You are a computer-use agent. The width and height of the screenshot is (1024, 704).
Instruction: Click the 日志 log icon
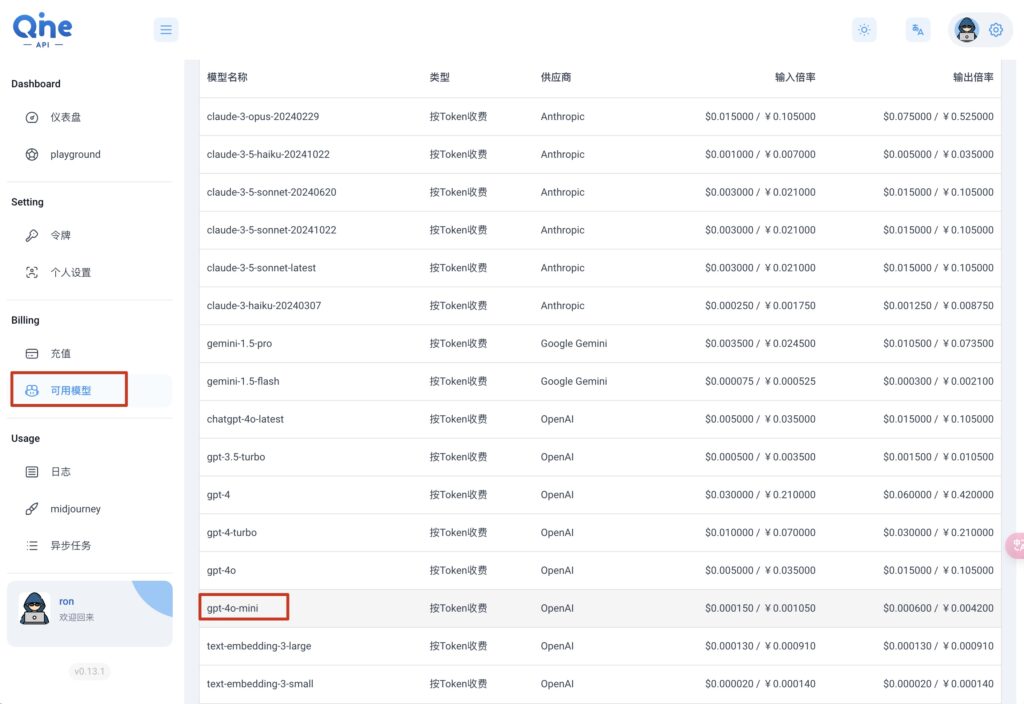point(32,472)
